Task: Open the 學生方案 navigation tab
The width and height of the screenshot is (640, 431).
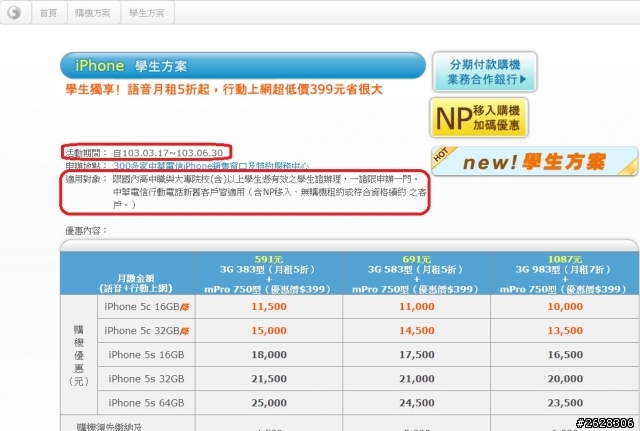Action: [x=147, y=13]
